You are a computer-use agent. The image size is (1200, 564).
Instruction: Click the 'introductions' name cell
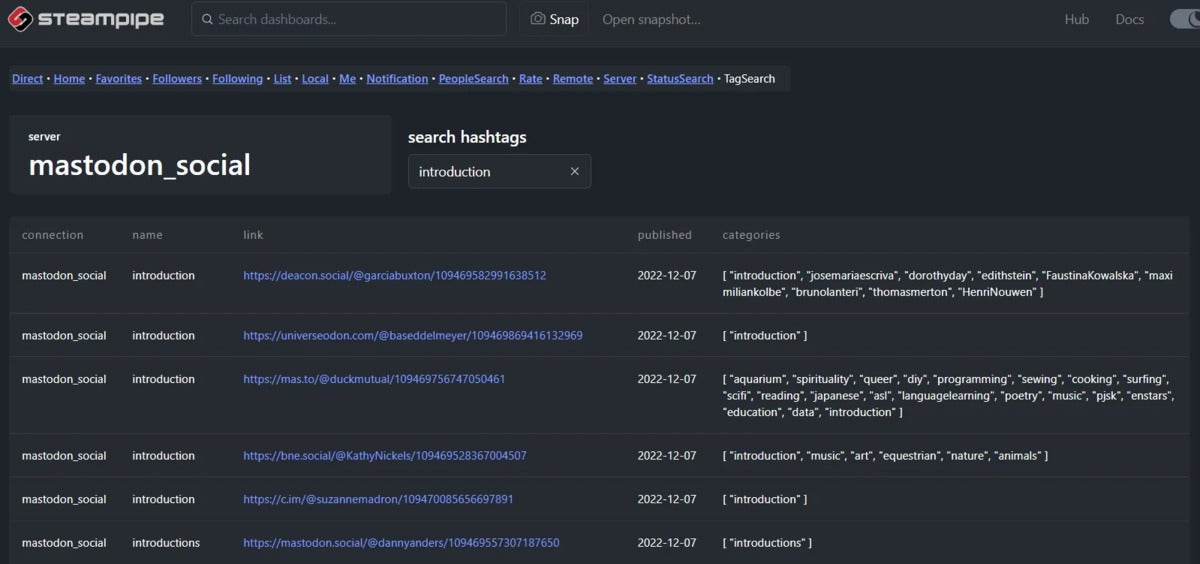coord(166,543)
